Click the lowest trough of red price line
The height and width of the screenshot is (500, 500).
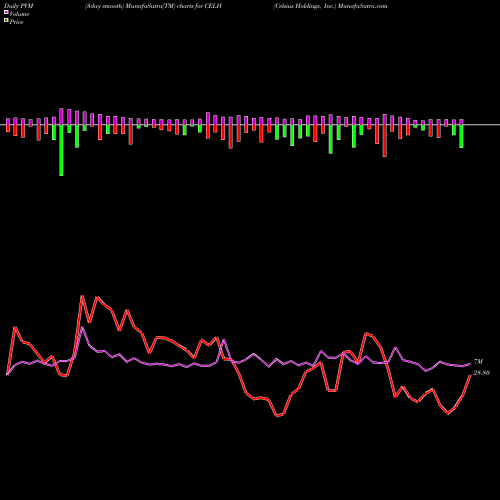[x=277, y=416]
